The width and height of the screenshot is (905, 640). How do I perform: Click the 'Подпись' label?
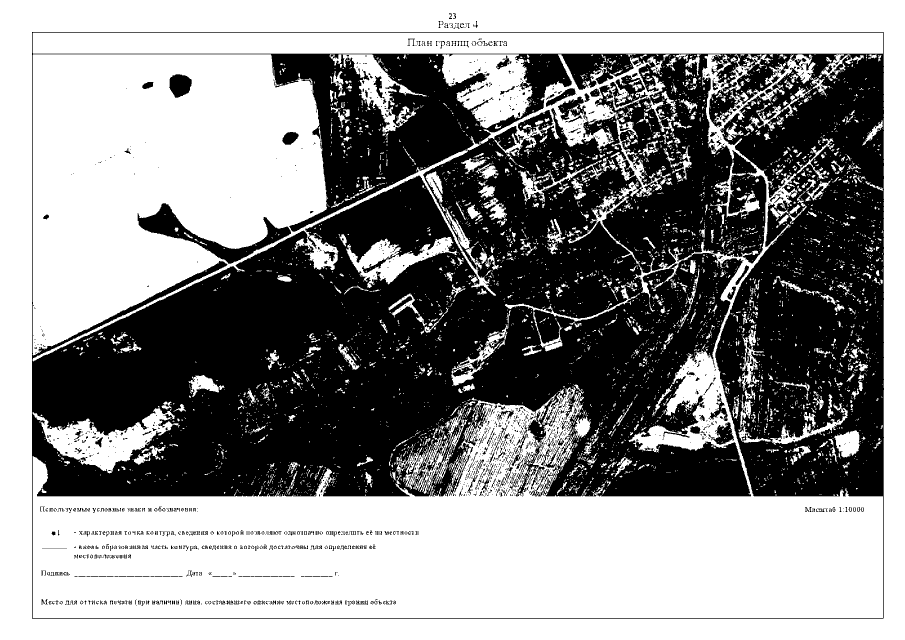(55, 574)
